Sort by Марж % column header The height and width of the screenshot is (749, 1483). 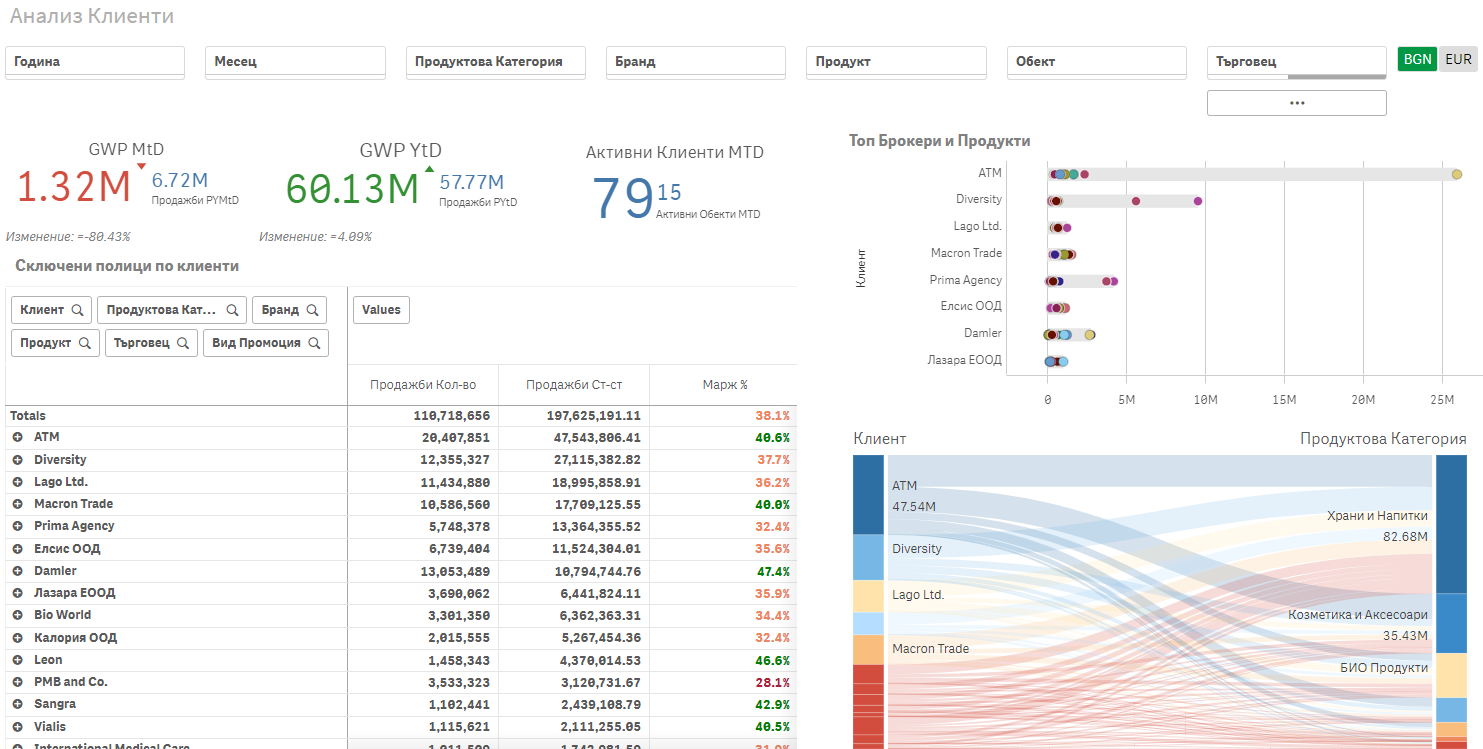tap(725, 385)
